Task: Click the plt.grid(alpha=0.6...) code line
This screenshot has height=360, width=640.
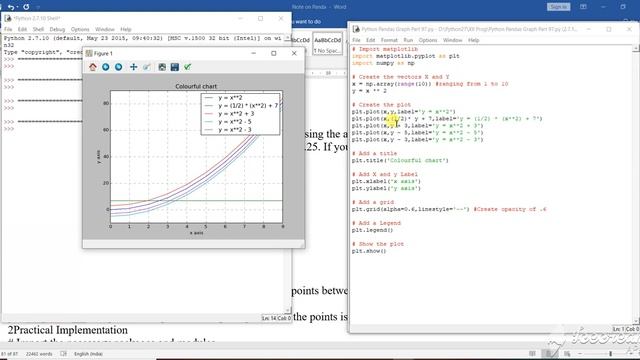Action: (x=449, y=209)
